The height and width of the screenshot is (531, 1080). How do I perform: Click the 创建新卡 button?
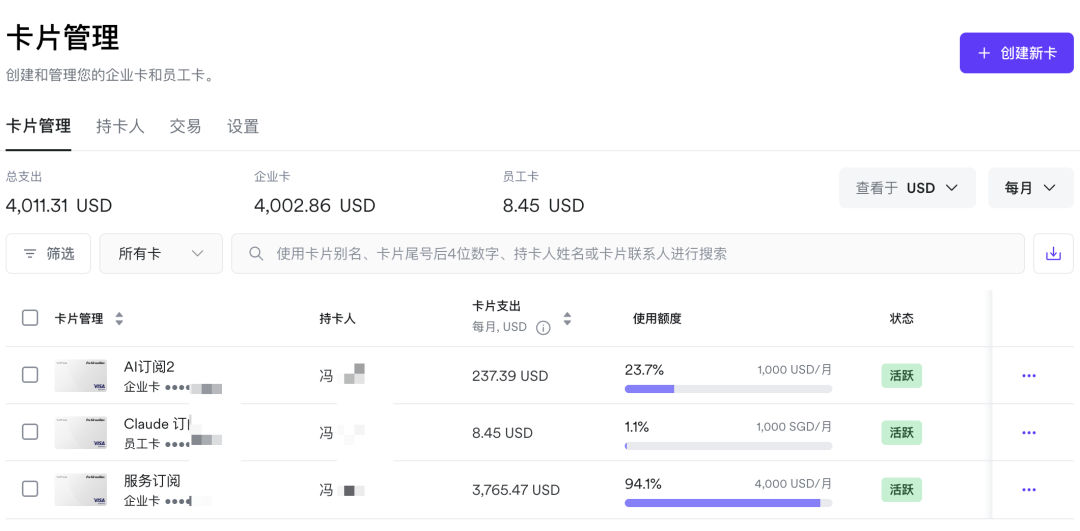(x=1017, y=53)
